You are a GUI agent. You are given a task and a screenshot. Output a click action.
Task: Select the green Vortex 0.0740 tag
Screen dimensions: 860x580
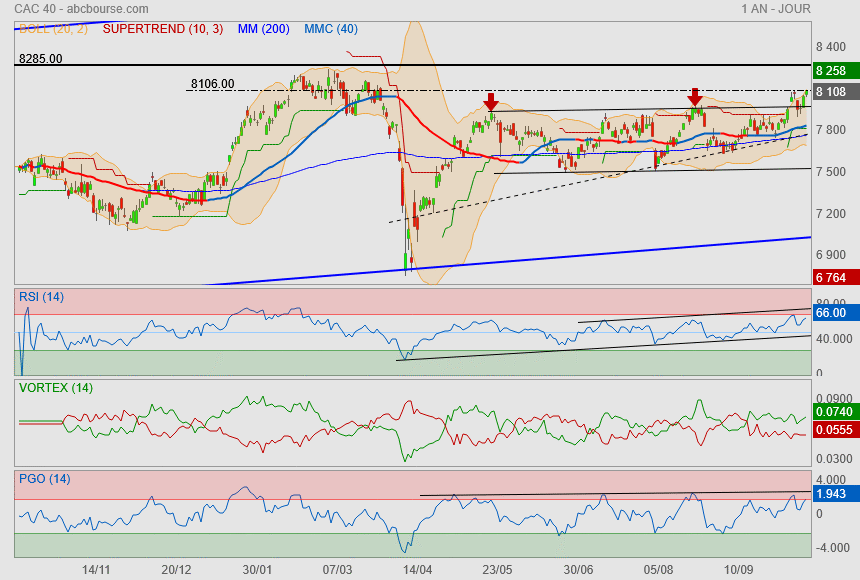pyautogui.click(x=832, y=412)
